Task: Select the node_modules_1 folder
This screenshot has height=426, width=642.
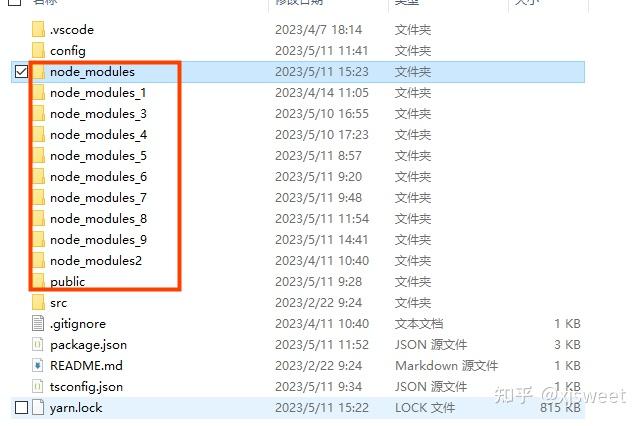Action: [98, 93]
